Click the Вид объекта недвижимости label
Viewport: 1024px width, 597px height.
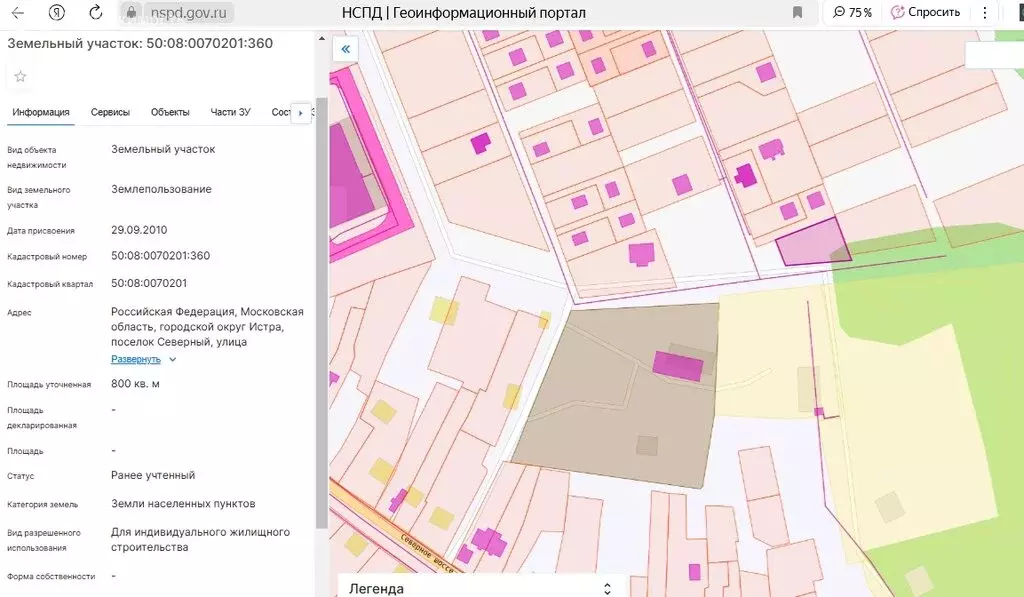click(x=37, y=157)
